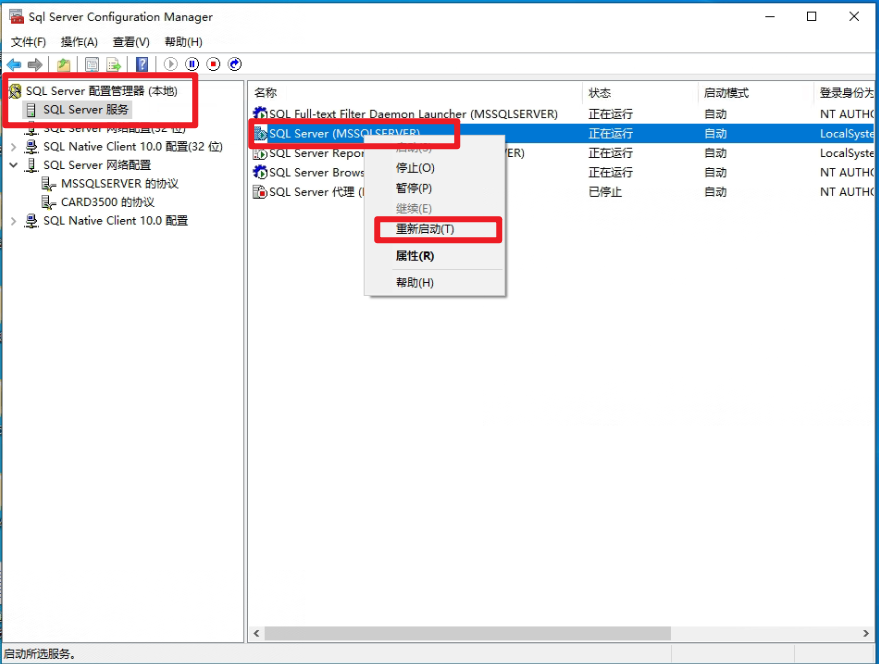
Task: Click the Forward arrow toolbar icon
Action: (x=35, y=64)
